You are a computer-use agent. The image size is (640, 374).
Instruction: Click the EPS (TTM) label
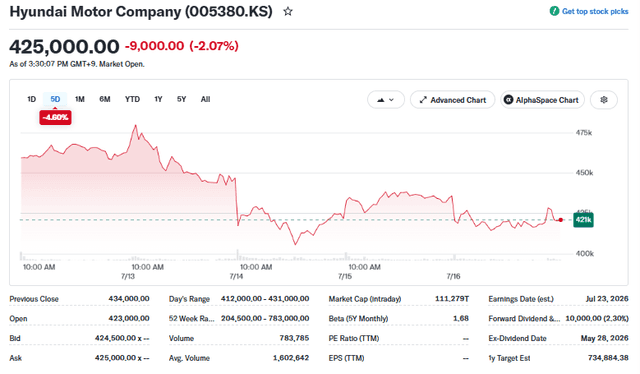pyautogui.click(x=347, y=358)
